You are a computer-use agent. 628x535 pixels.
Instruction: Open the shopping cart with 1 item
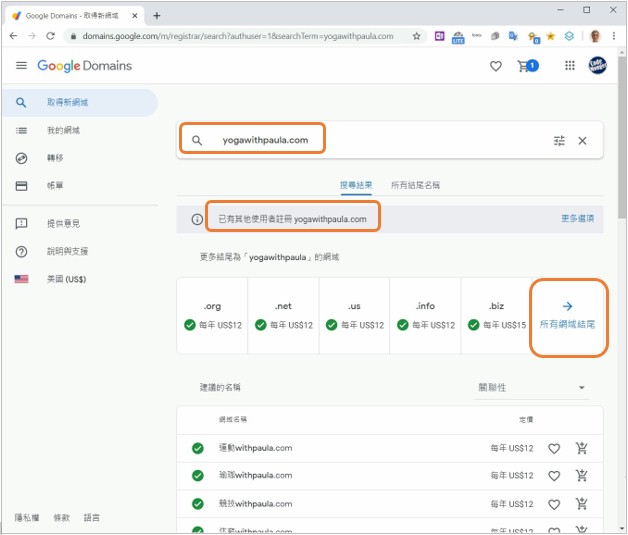coord(527,66)
